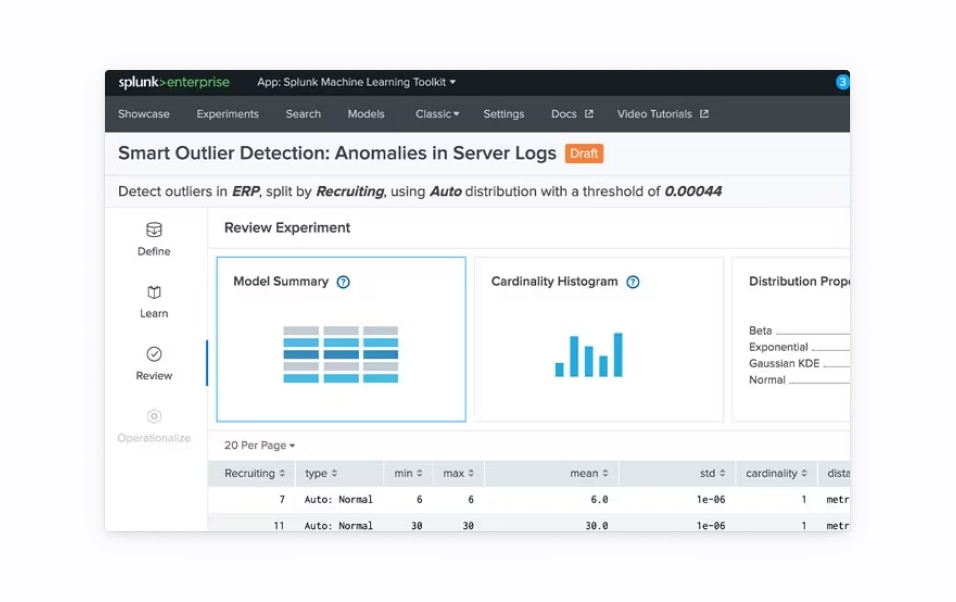Open the notifications badge showing 3
Image resolution: width=956 pixels, height=602 pixels.
tap(841, 82)
